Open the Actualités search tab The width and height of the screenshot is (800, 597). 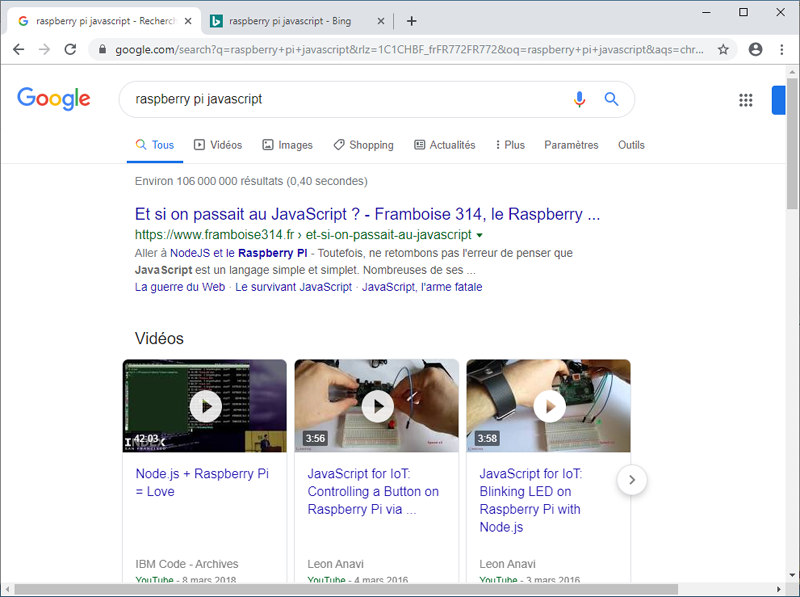[x=444, y=145]
